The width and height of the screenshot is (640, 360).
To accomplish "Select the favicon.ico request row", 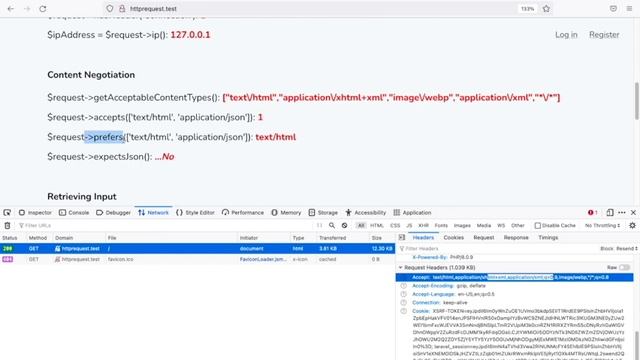I will (x=197, y=259).
